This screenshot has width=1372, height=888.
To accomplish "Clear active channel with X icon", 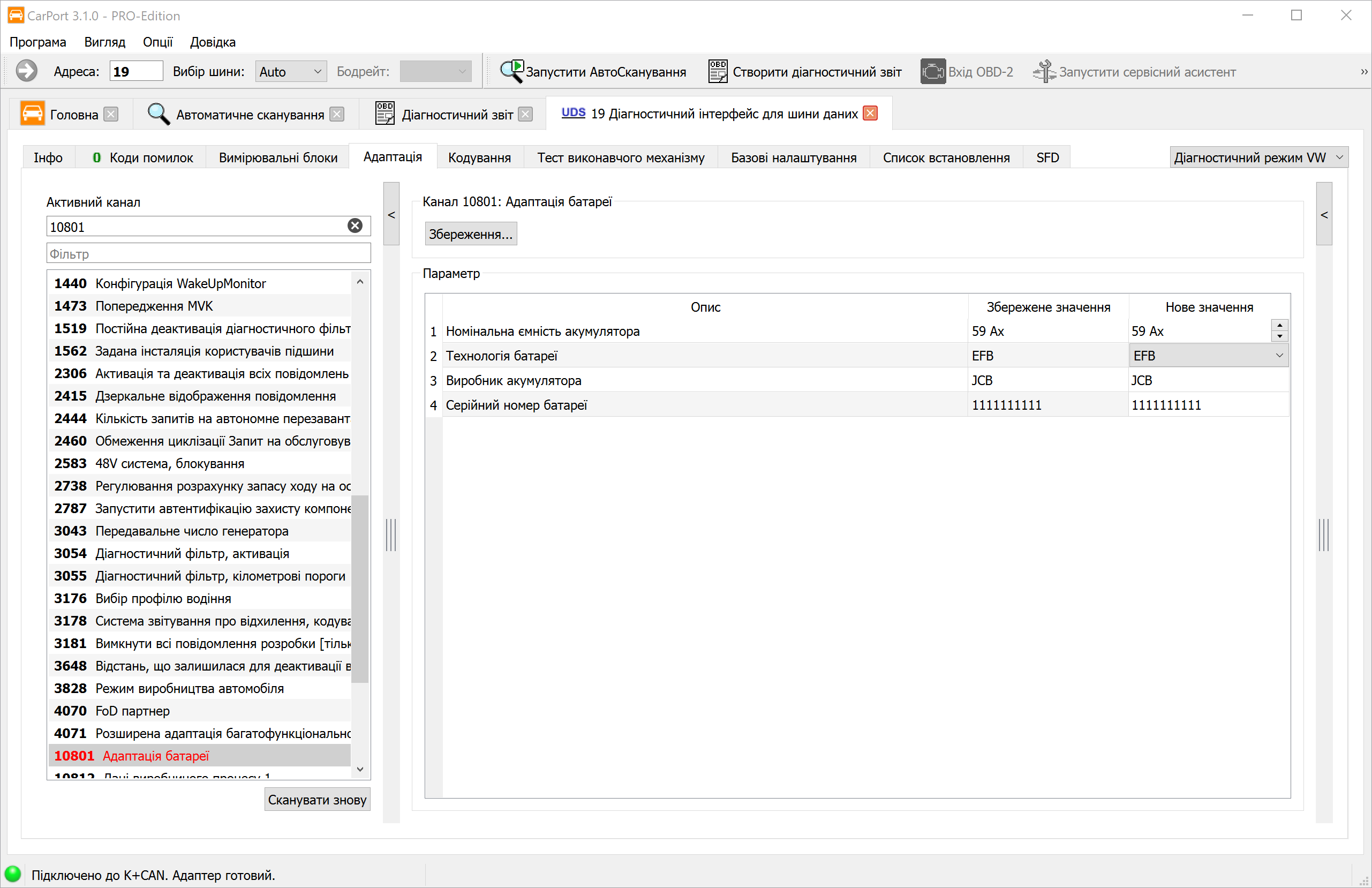I will [355, 226].
